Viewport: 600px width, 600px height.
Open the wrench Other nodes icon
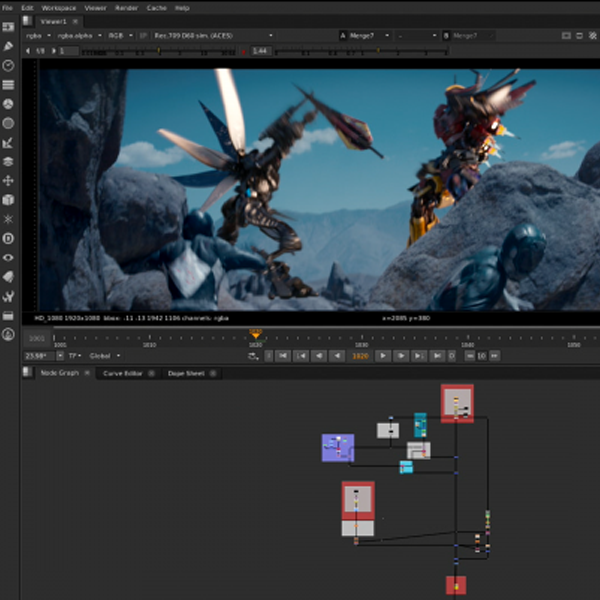point(8,296)
